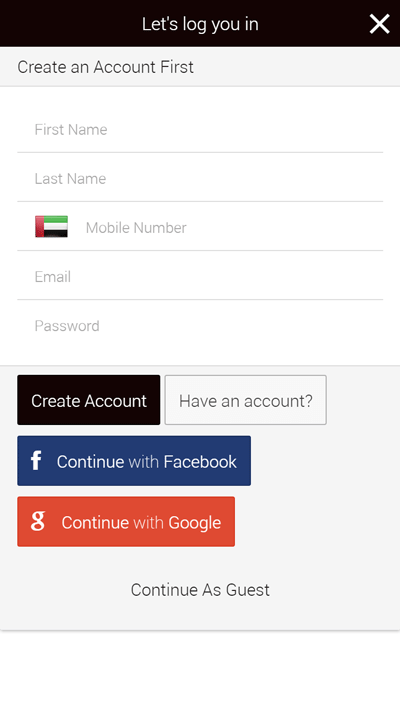
Task: Close the login dialog with the X icon
Action: click(379, 24)
